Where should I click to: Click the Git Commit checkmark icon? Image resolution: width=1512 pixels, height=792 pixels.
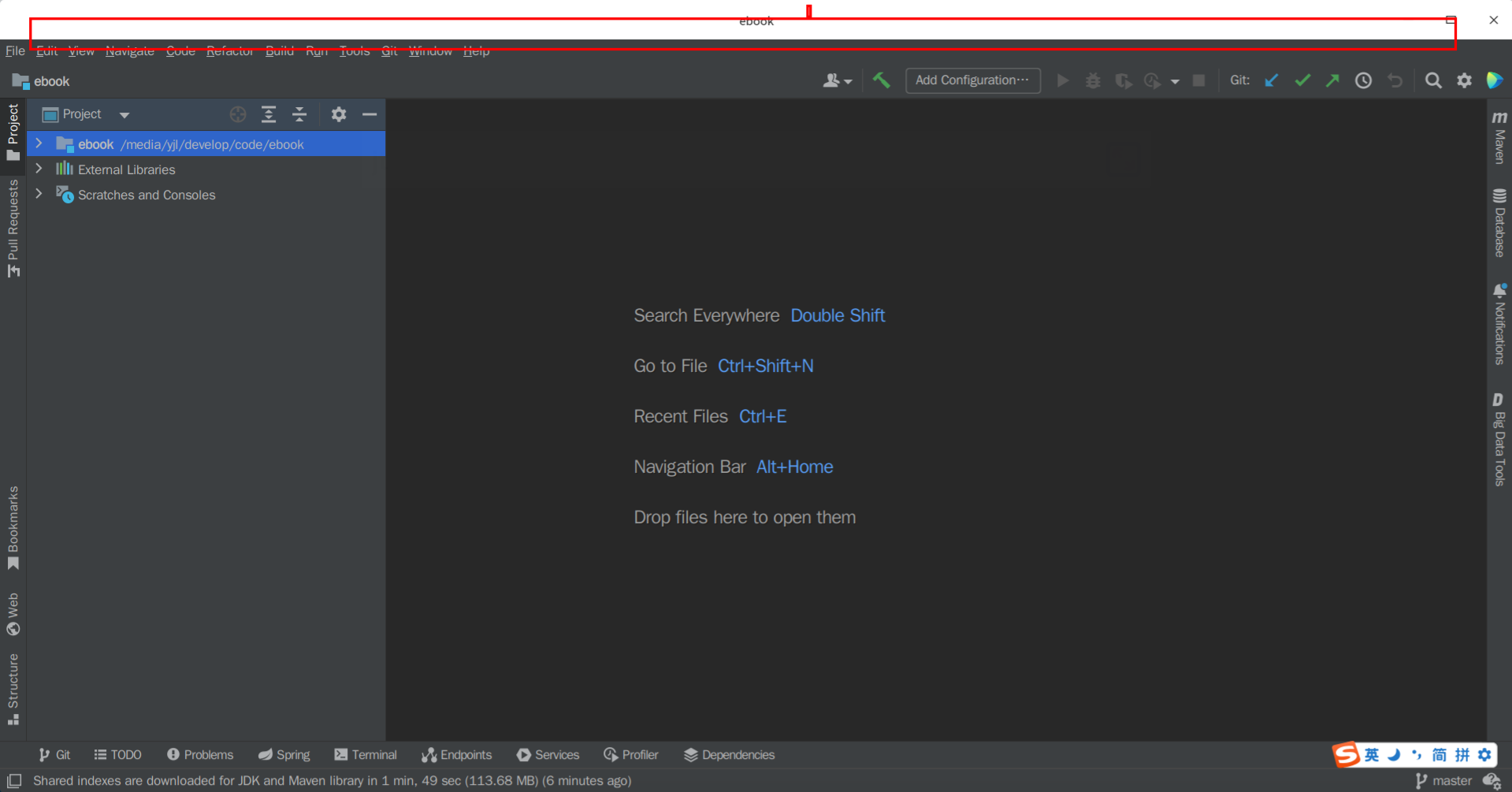pyautogui.click(x=1302, y=80)
